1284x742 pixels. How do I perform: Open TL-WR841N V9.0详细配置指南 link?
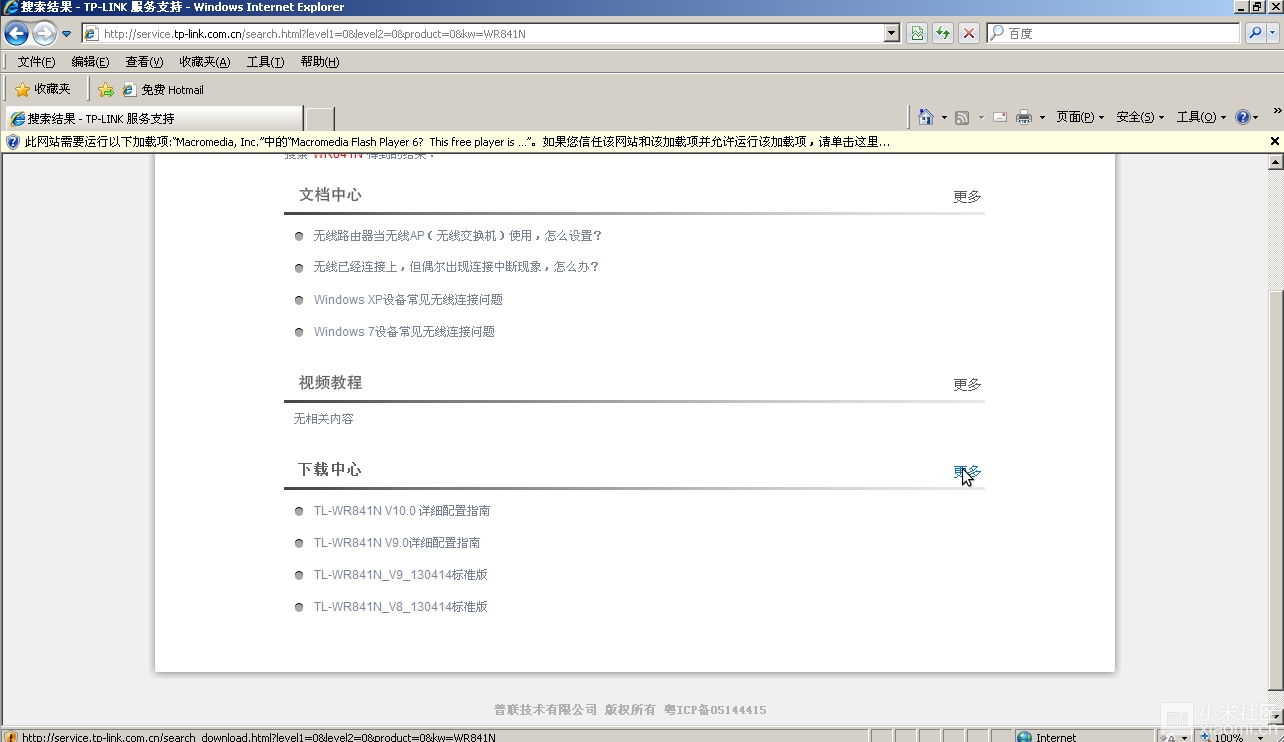[397, 543]
